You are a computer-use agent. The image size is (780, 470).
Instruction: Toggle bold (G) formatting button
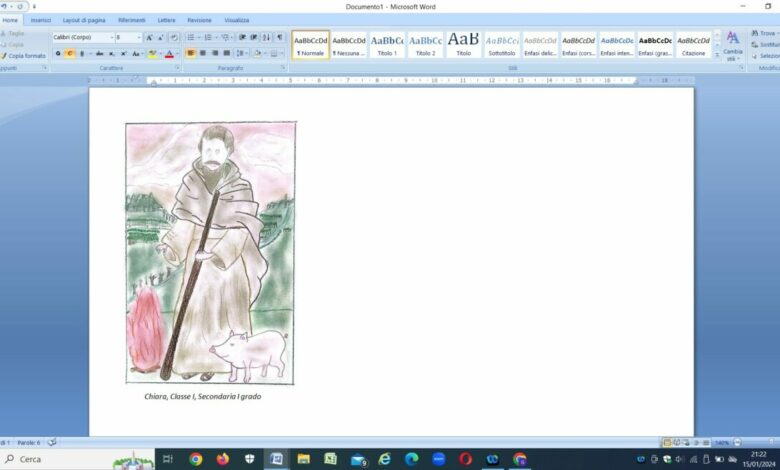coord(58,54)
